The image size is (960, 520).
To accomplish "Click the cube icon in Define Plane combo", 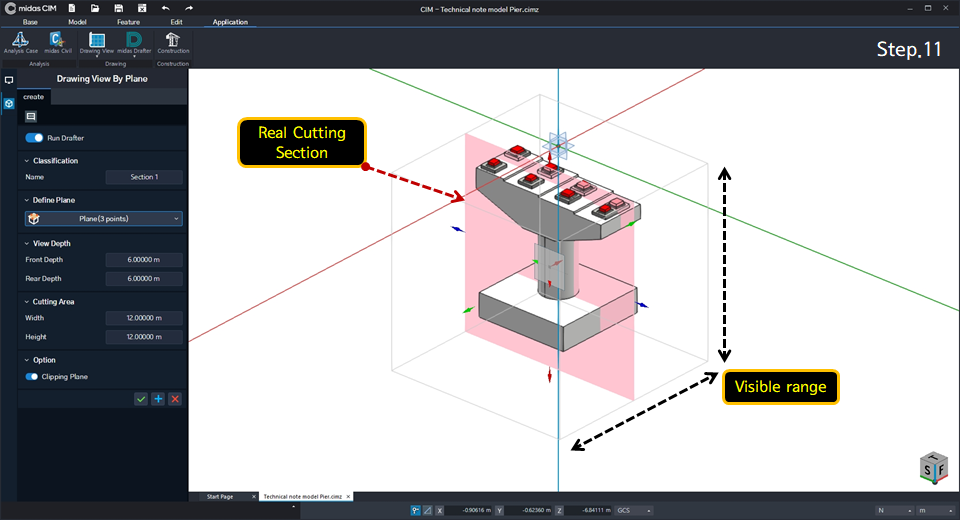I will 34,219.
